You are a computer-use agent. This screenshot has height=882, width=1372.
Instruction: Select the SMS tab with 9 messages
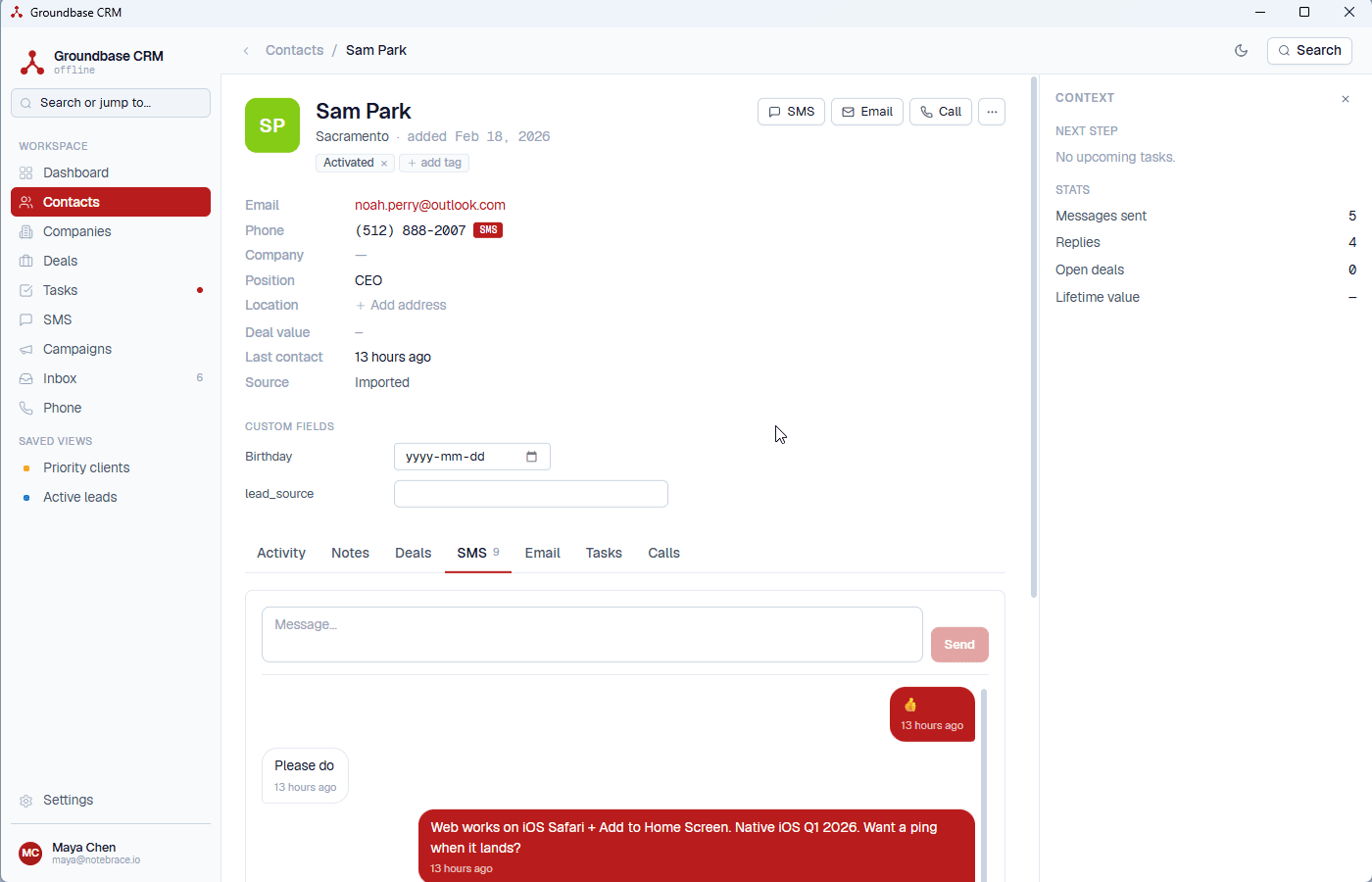[x=478, y=553]
